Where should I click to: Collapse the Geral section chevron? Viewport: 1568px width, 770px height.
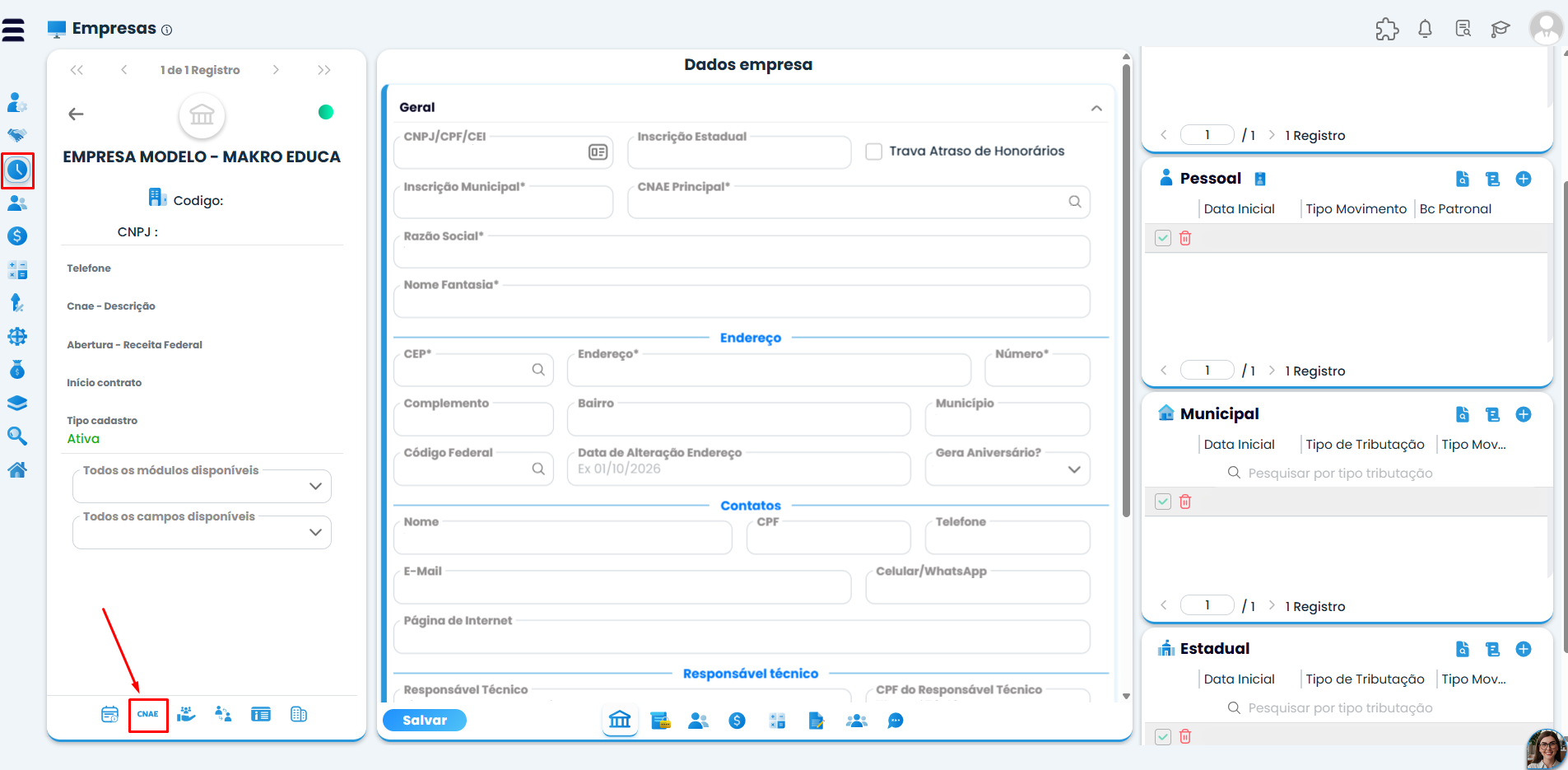click(1096, 108)
